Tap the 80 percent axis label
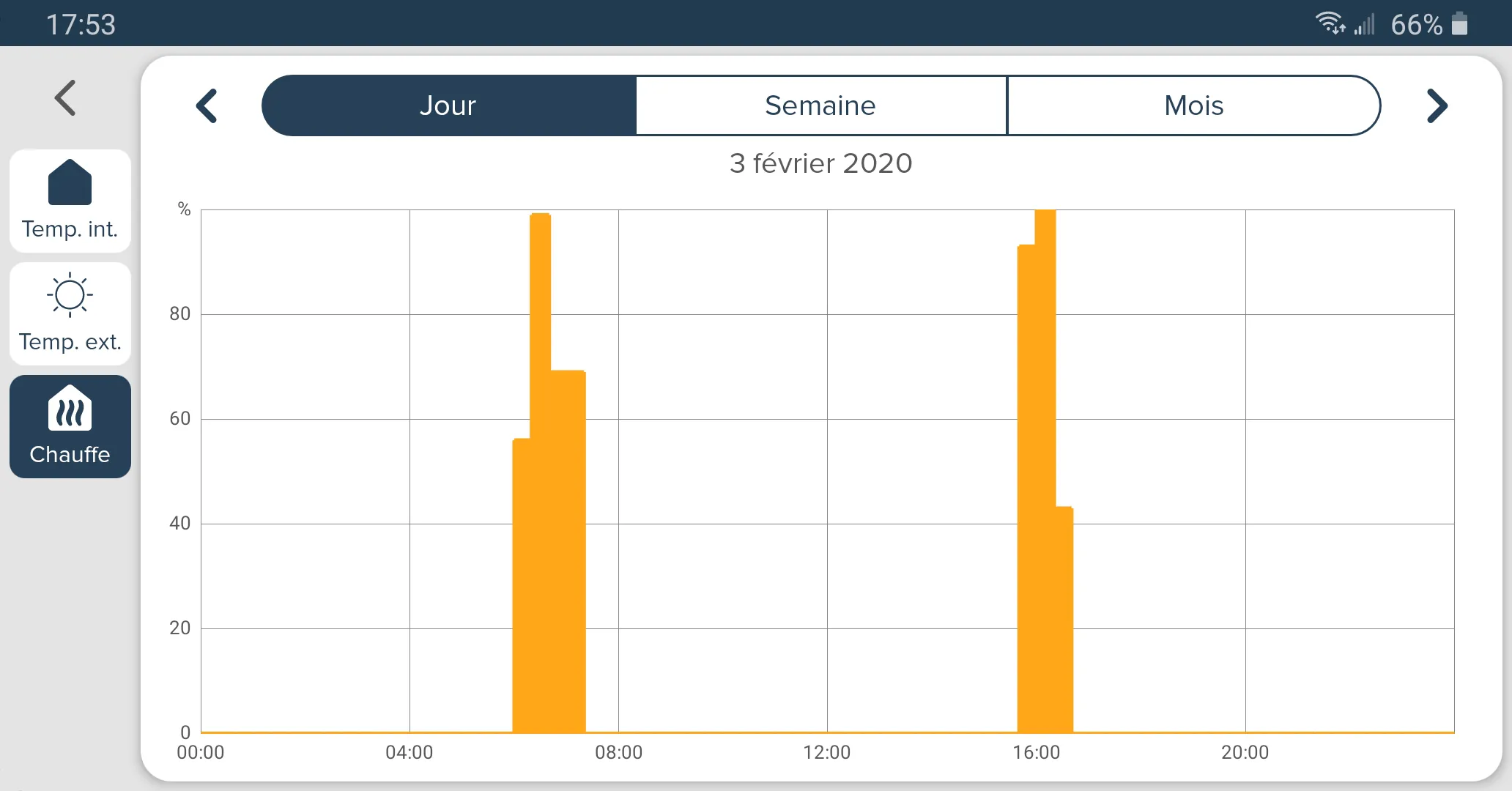Screen dimensions: 1512x791 (180, 314)
